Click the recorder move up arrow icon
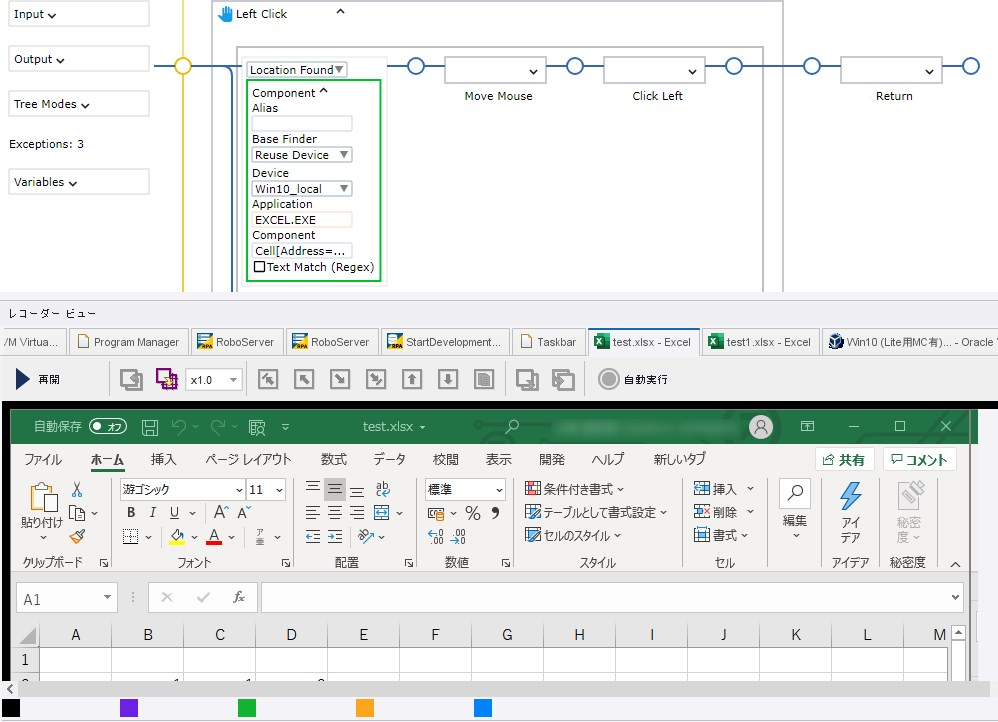998x722 pixels. [412, 380]
